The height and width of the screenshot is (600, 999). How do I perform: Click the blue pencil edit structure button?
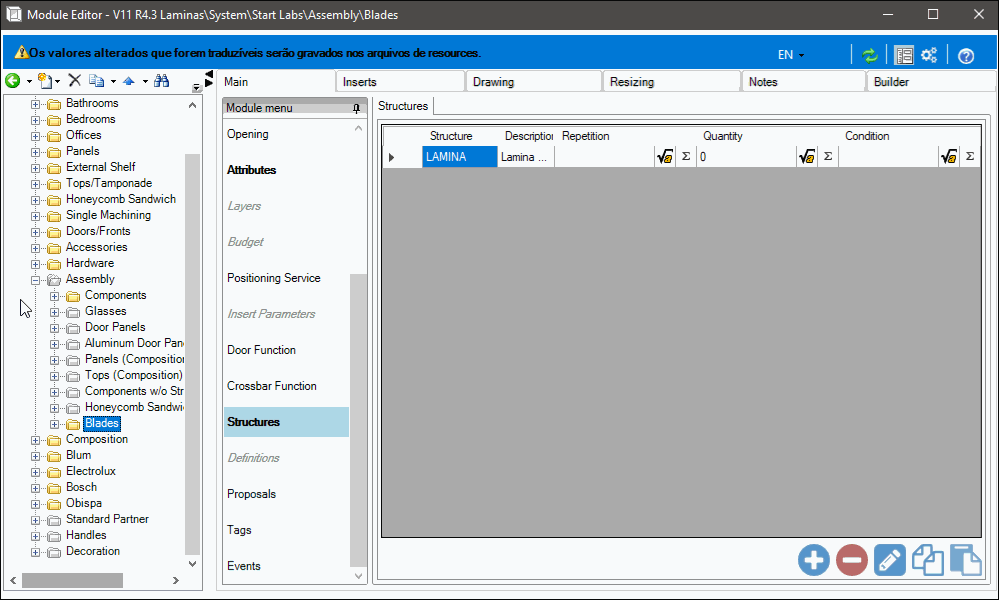[x=889, y=561]
